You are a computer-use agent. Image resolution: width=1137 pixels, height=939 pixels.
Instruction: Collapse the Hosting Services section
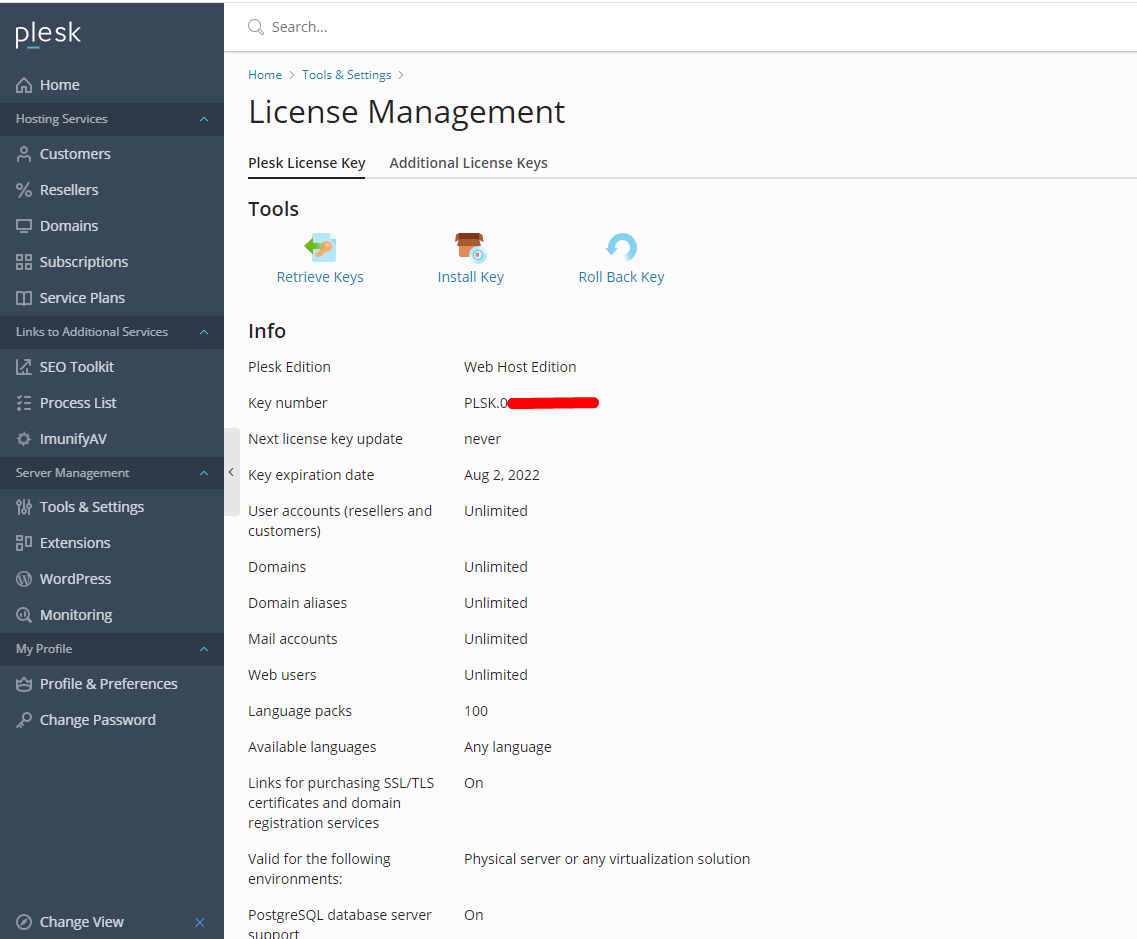click(204, 119)
